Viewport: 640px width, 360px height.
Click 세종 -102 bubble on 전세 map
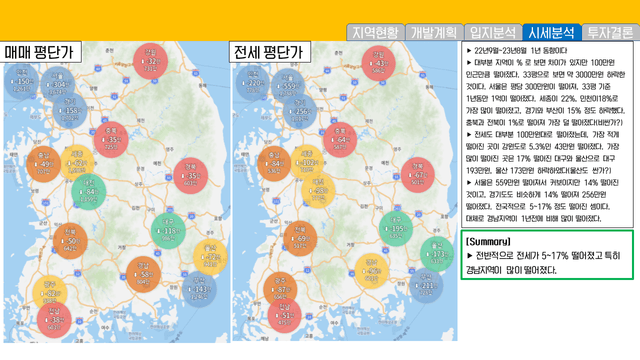point(307,162)
